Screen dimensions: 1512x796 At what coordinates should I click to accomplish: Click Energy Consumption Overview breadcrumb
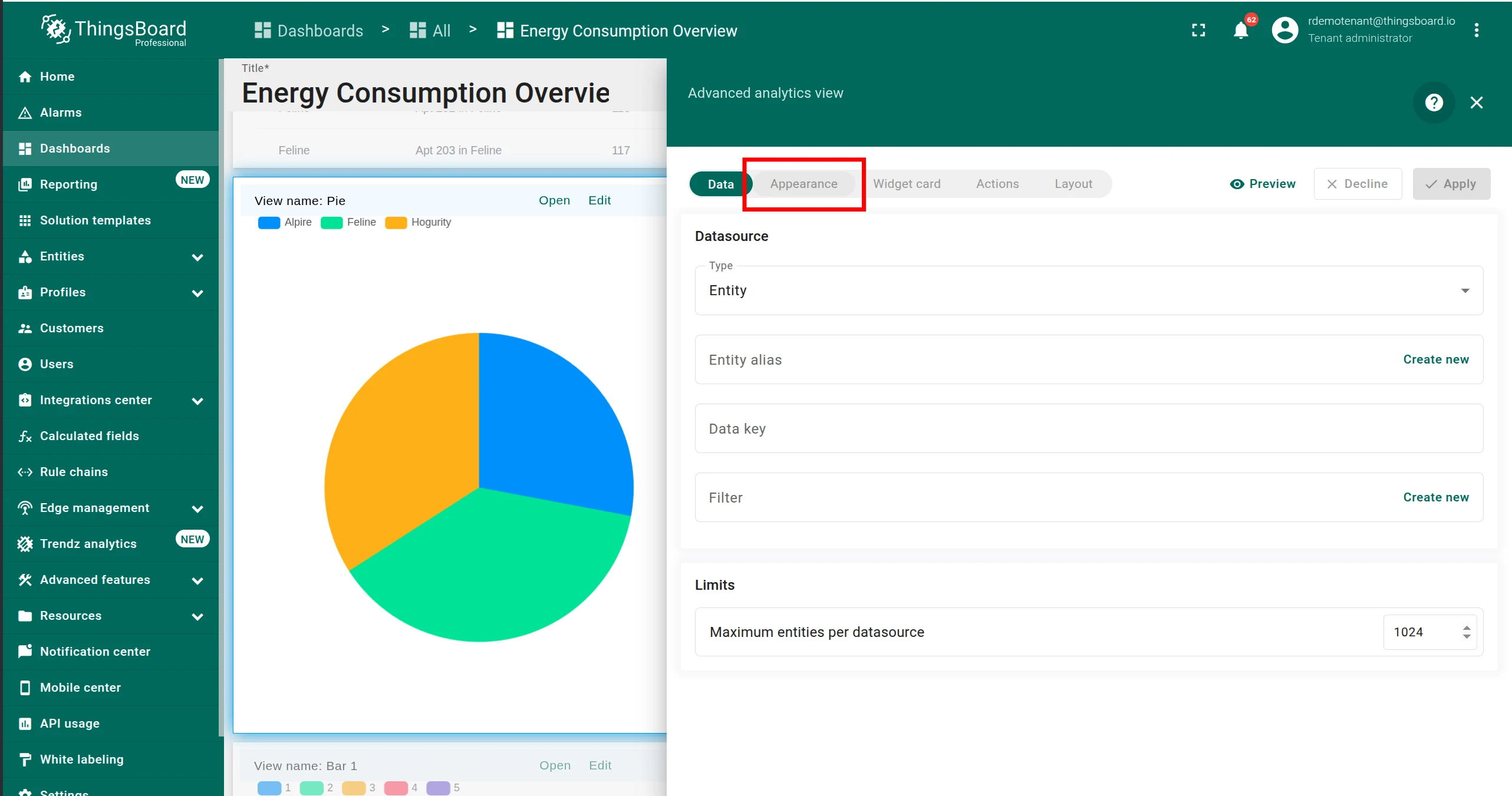point(617,31)
